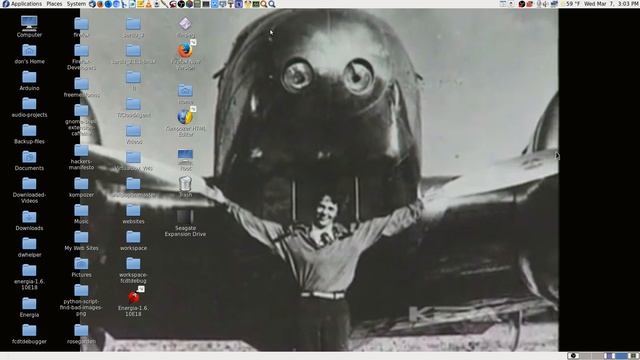Select the My Web Sites folder
Viewport: 640px width, 360px height.
81,241
